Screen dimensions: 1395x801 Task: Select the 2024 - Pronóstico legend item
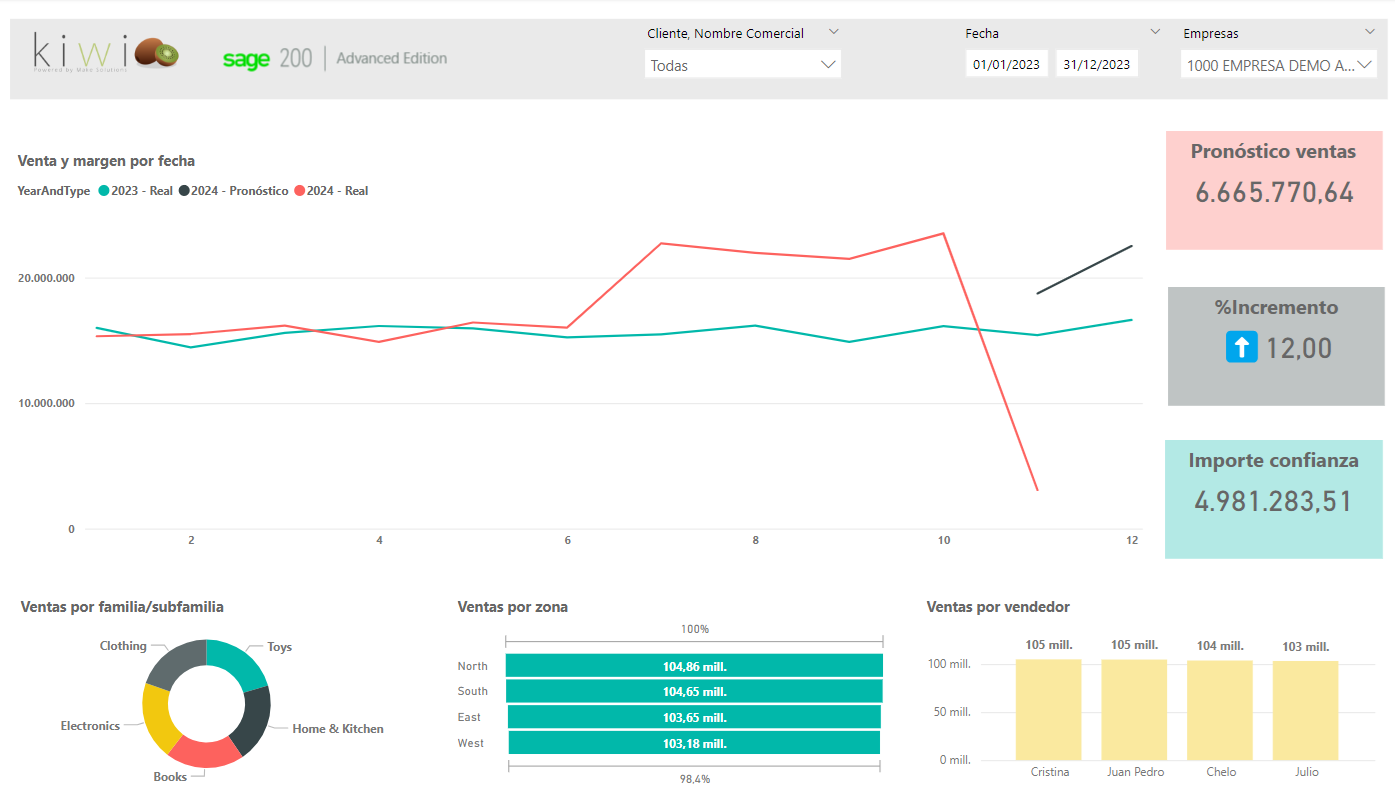click(234, 191)
